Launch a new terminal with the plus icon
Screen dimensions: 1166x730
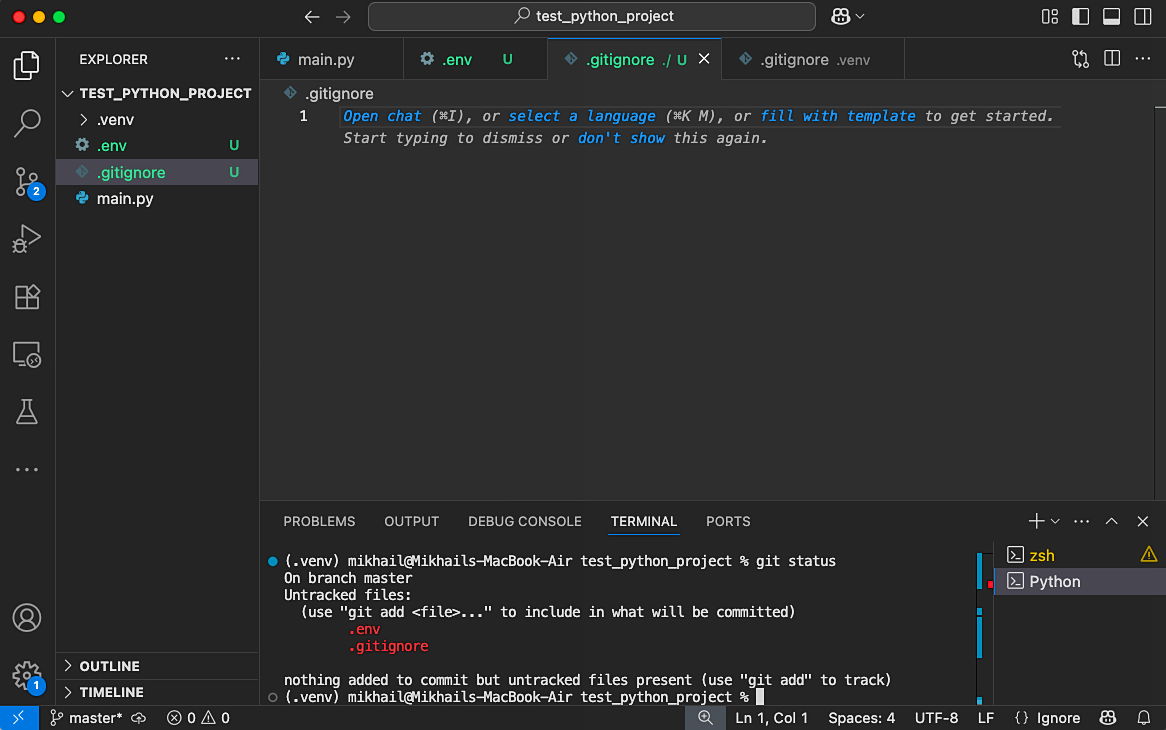1035,521
